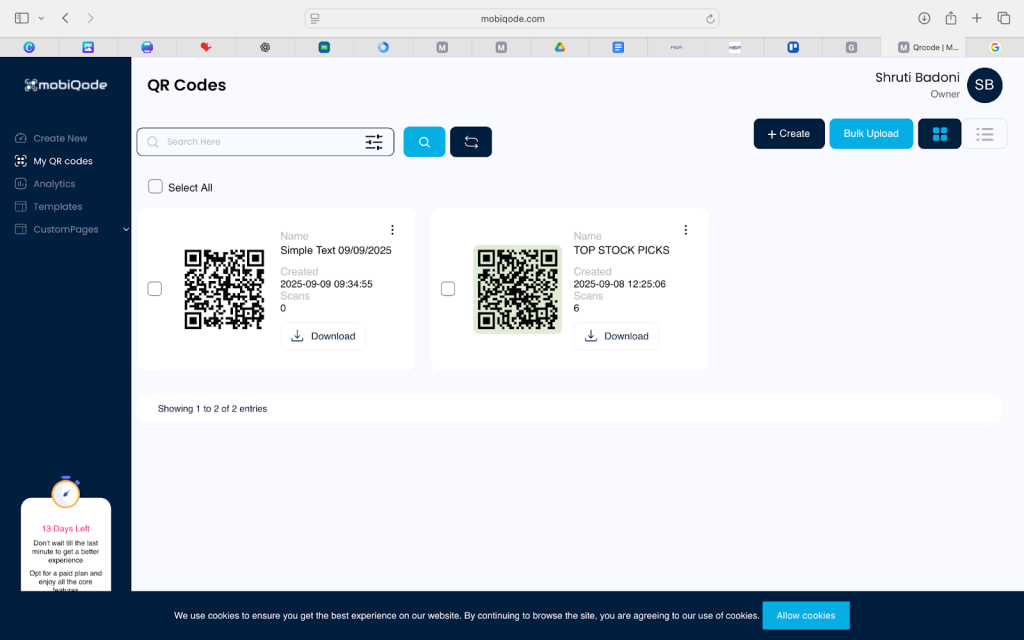Click the name 'TOP STOCK PICKS'
The image size is (1024, 640).
click(621, 250)
